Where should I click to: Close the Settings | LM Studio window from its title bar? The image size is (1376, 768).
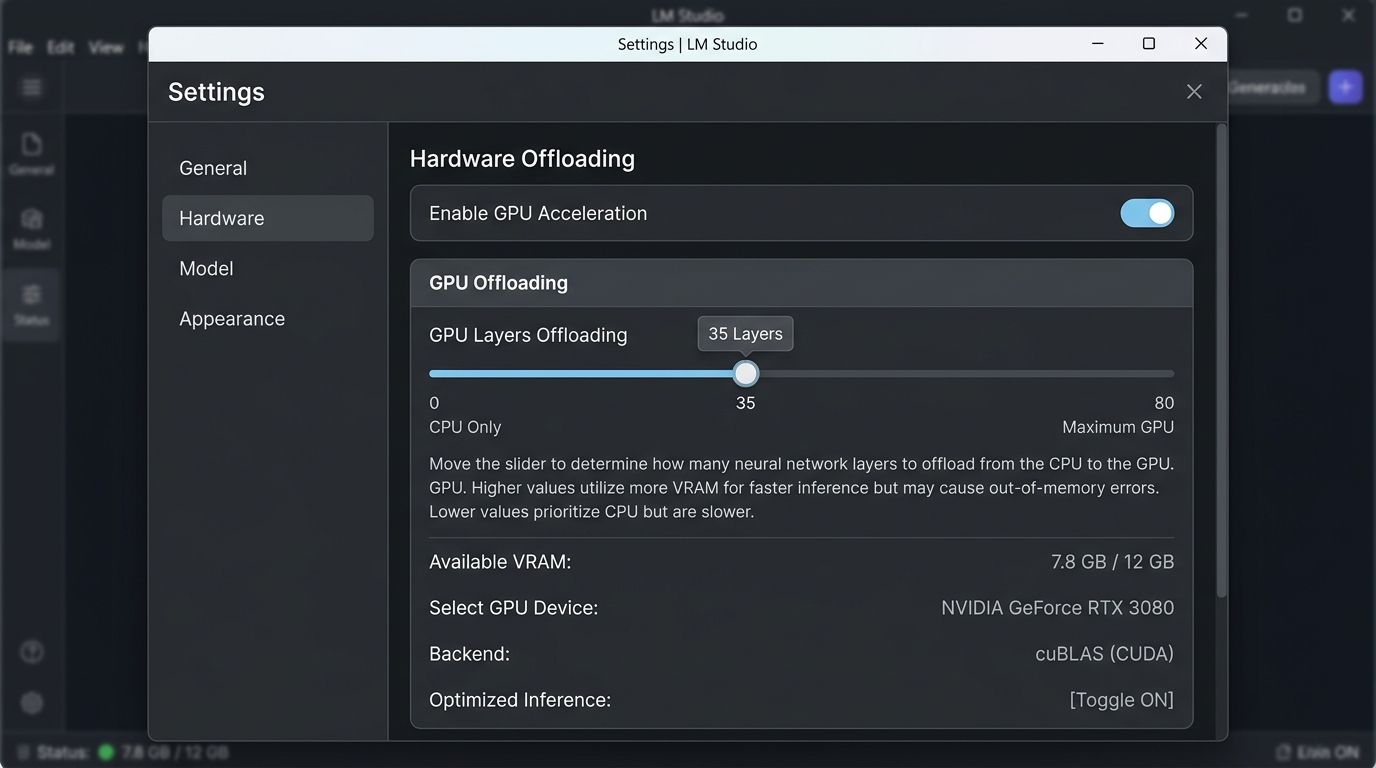click(x=1201, y=44)
